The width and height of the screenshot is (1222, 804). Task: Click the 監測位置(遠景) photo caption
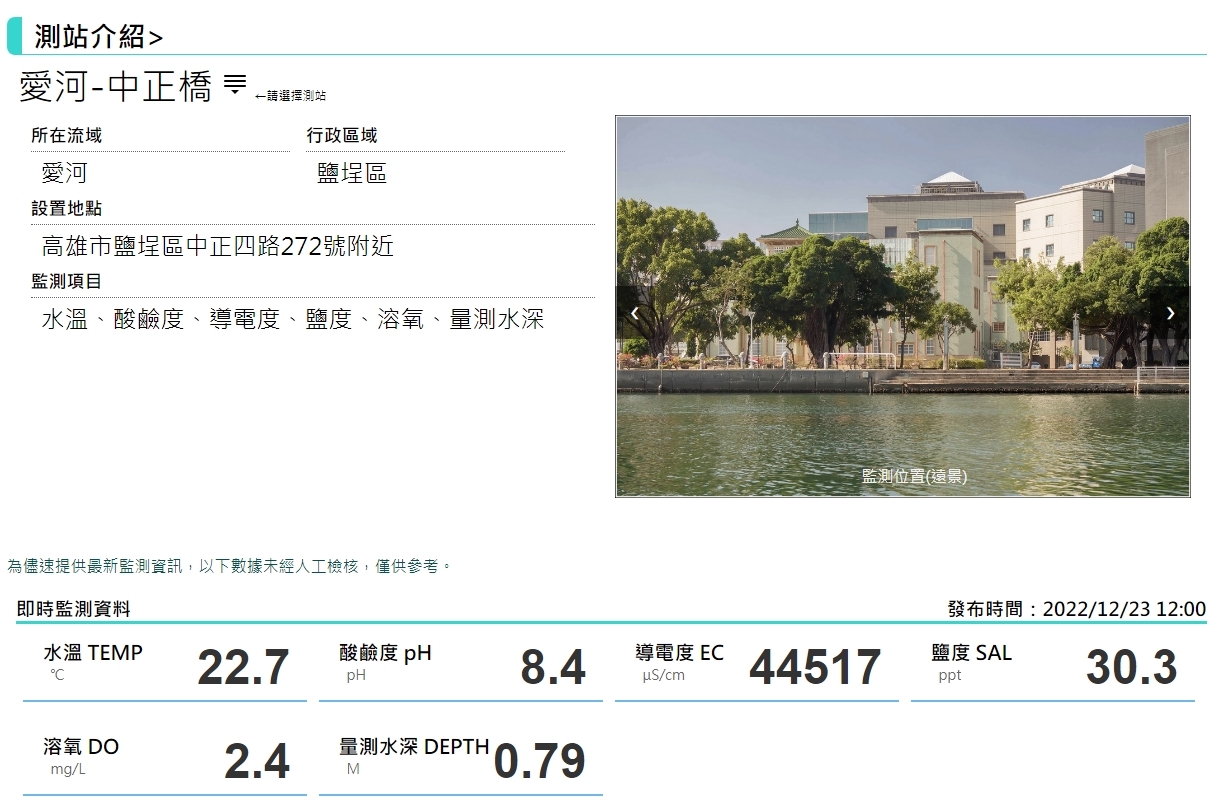point(914,477)
